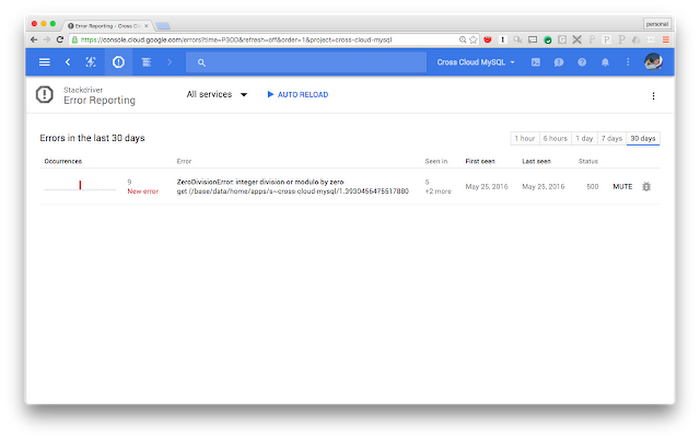Click the browser address bar URL
The height and width of the screenshot is (441, 700).
(x=236, y=40)
